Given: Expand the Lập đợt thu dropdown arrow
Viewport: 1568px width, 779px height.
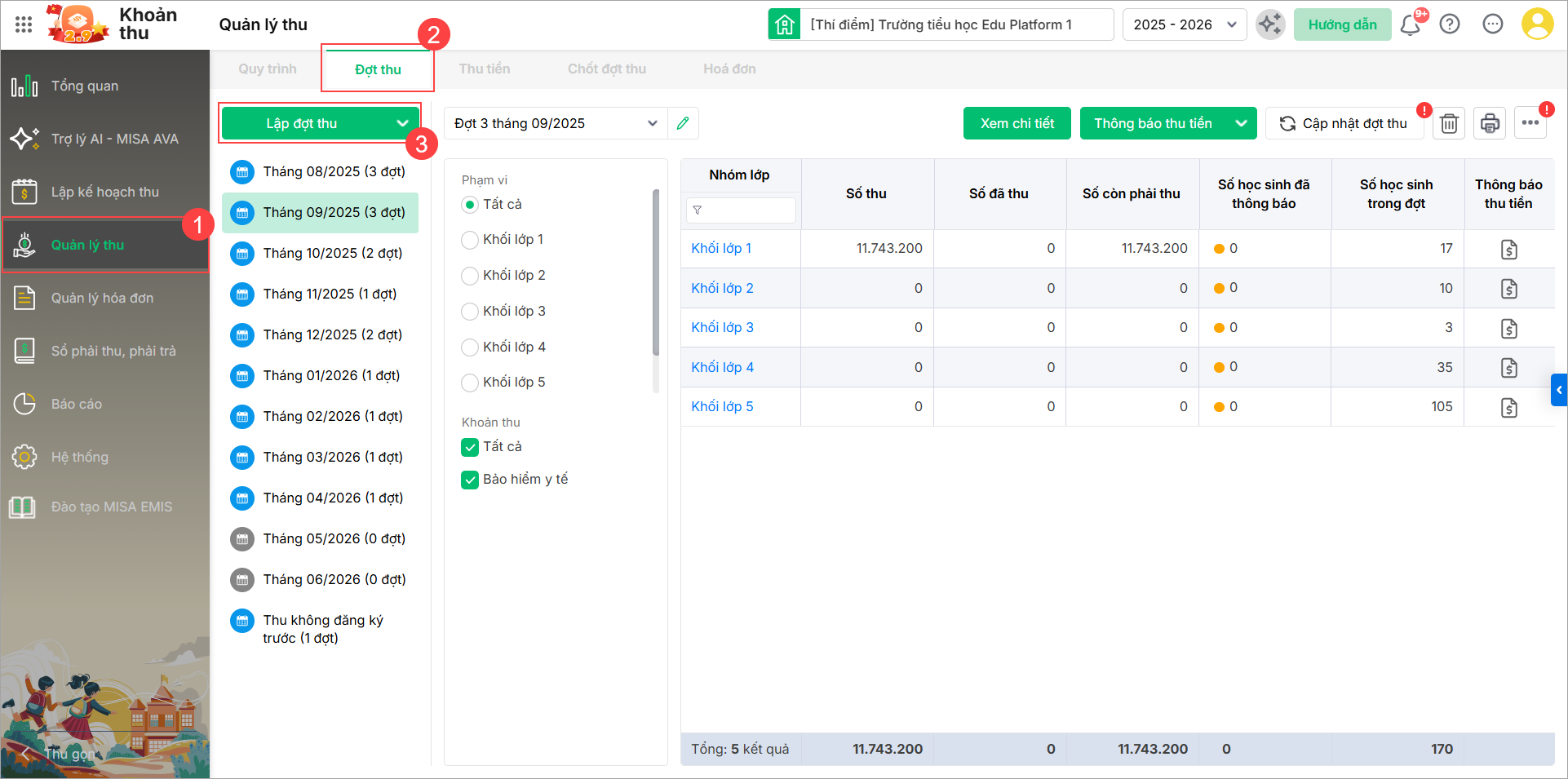Looking at the screenshot, I should [x=402, y=123].
